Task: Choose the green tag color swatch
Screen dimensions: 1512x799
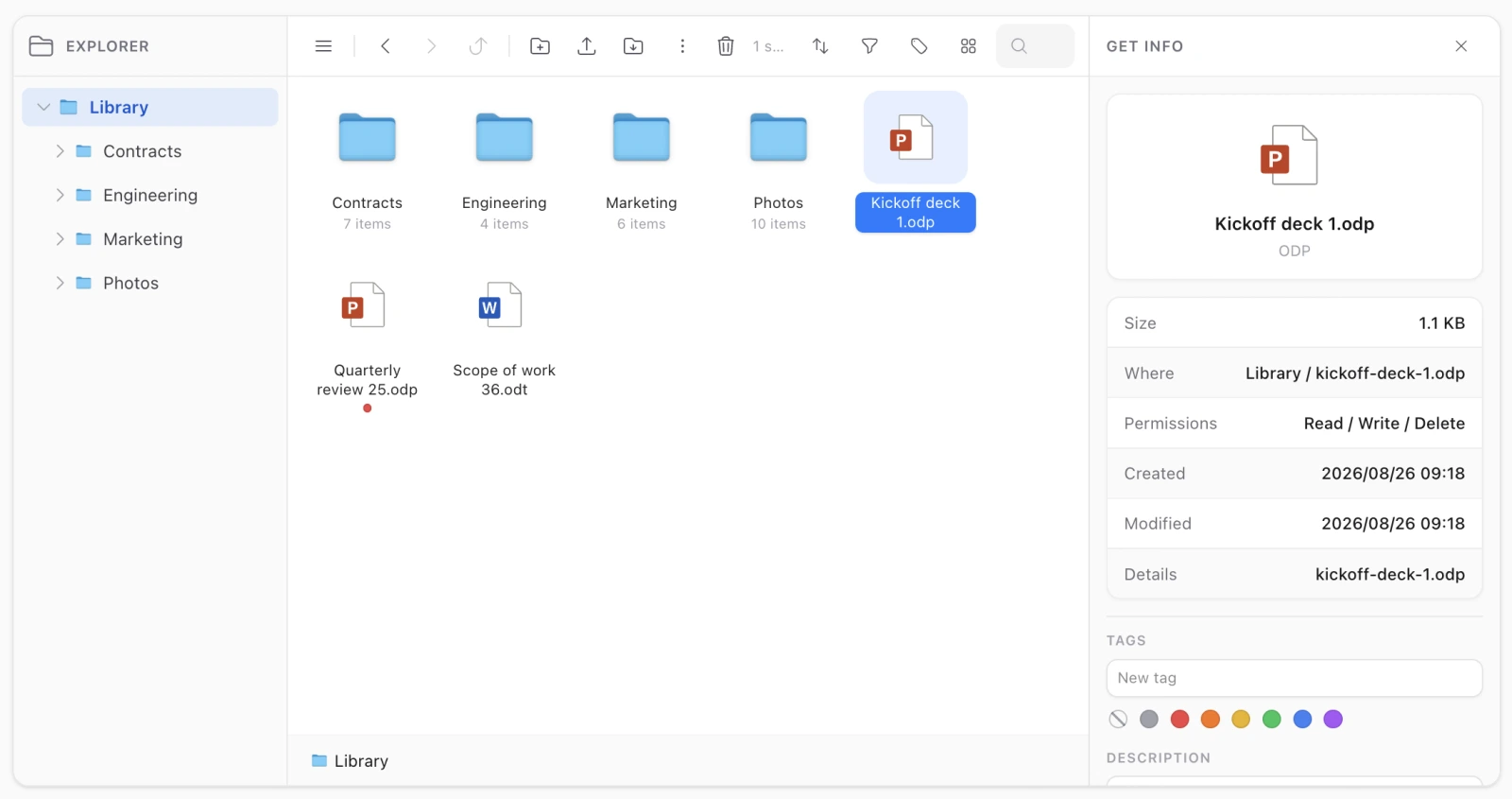Action: (1272, 720)
